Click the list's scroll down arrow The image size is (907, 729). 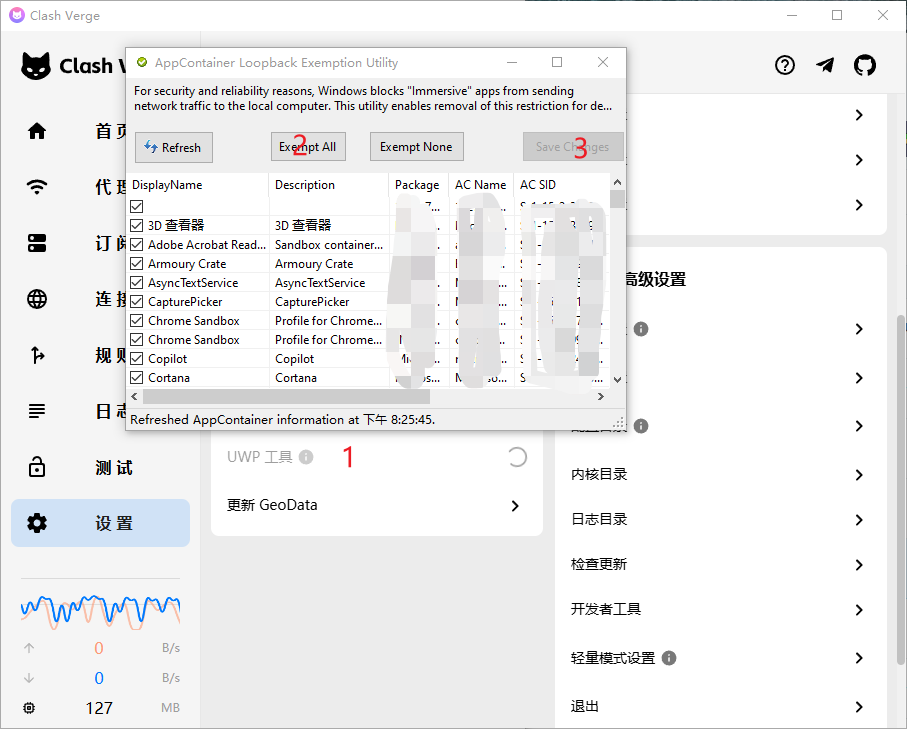(x=617, y=380)
